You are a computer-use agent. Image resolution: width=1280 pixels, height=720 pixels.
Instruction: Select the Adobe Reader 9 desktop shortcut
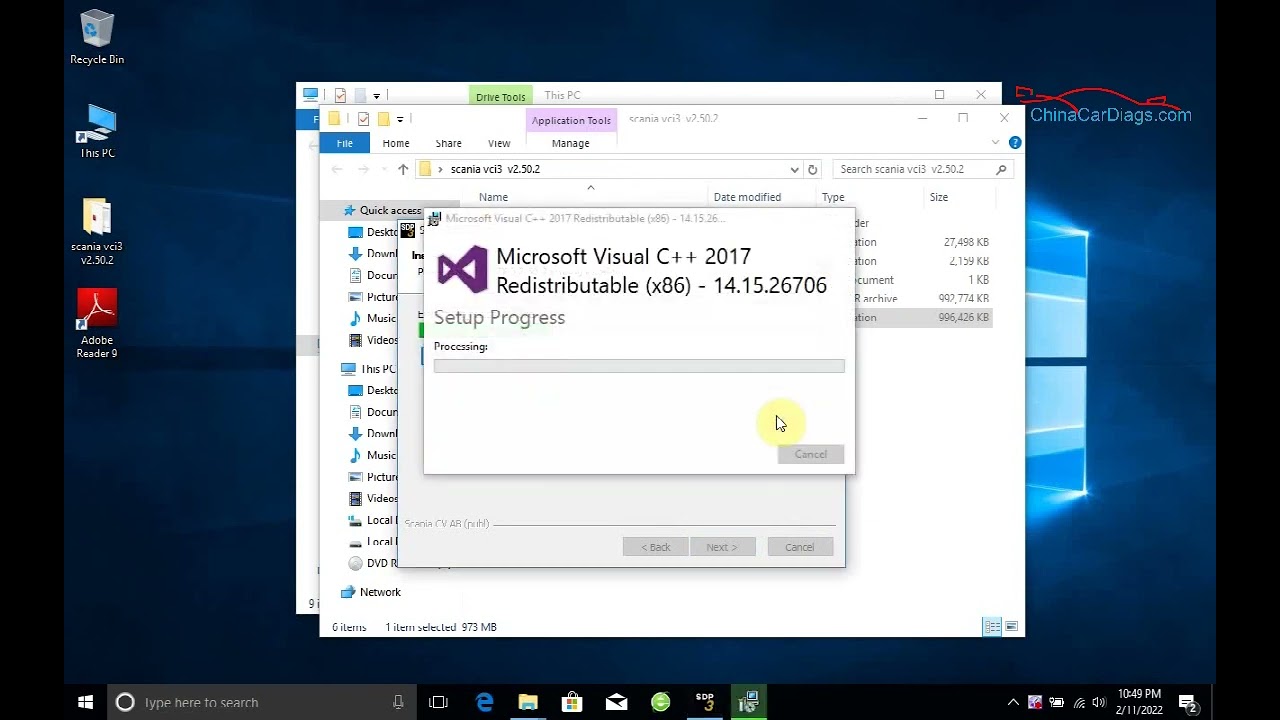pos(97,324)
